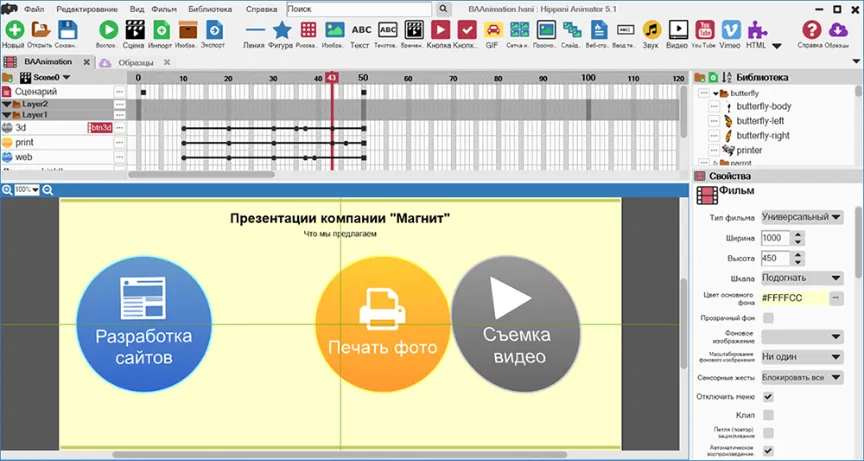Click the Сцена clapperboard toolbar icon
This screenshot has height=461, width=864.
(x=134, y=30)
